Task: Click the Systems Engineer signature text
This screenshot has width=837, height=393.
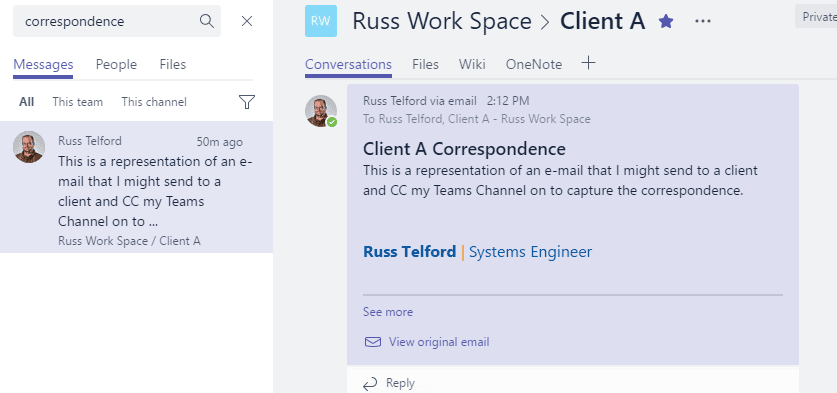Action: (530, 251)
